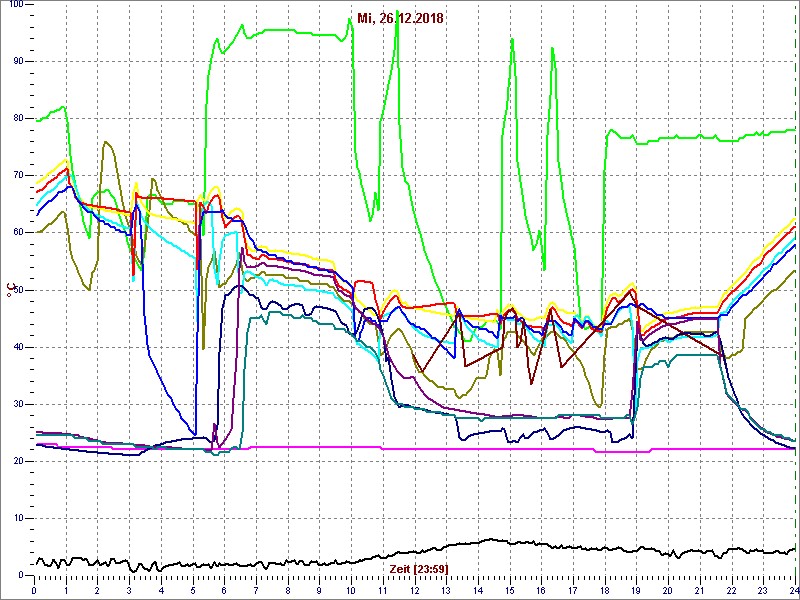This screenshot has width=800, height=600.
Task: Click the 10 label on the y-axis
Action: pyautogui.click(x=19, y=518)
